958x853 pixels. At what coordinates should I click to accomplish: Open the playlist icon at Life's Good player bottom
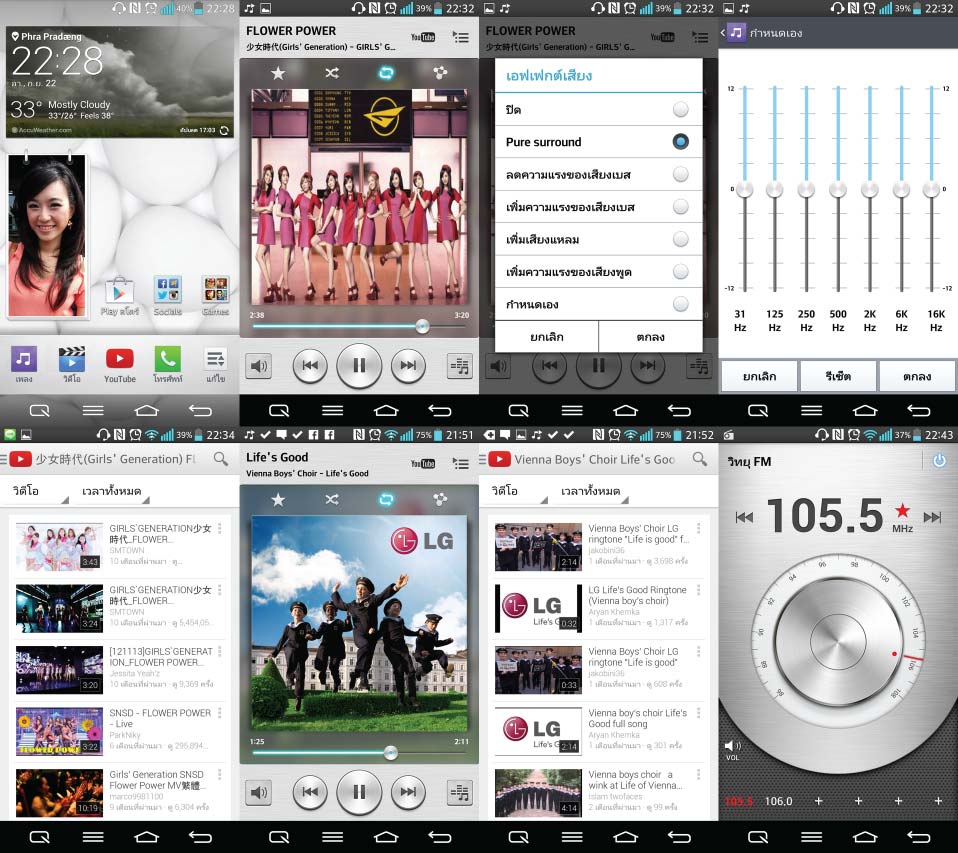[x=459, y=793]
